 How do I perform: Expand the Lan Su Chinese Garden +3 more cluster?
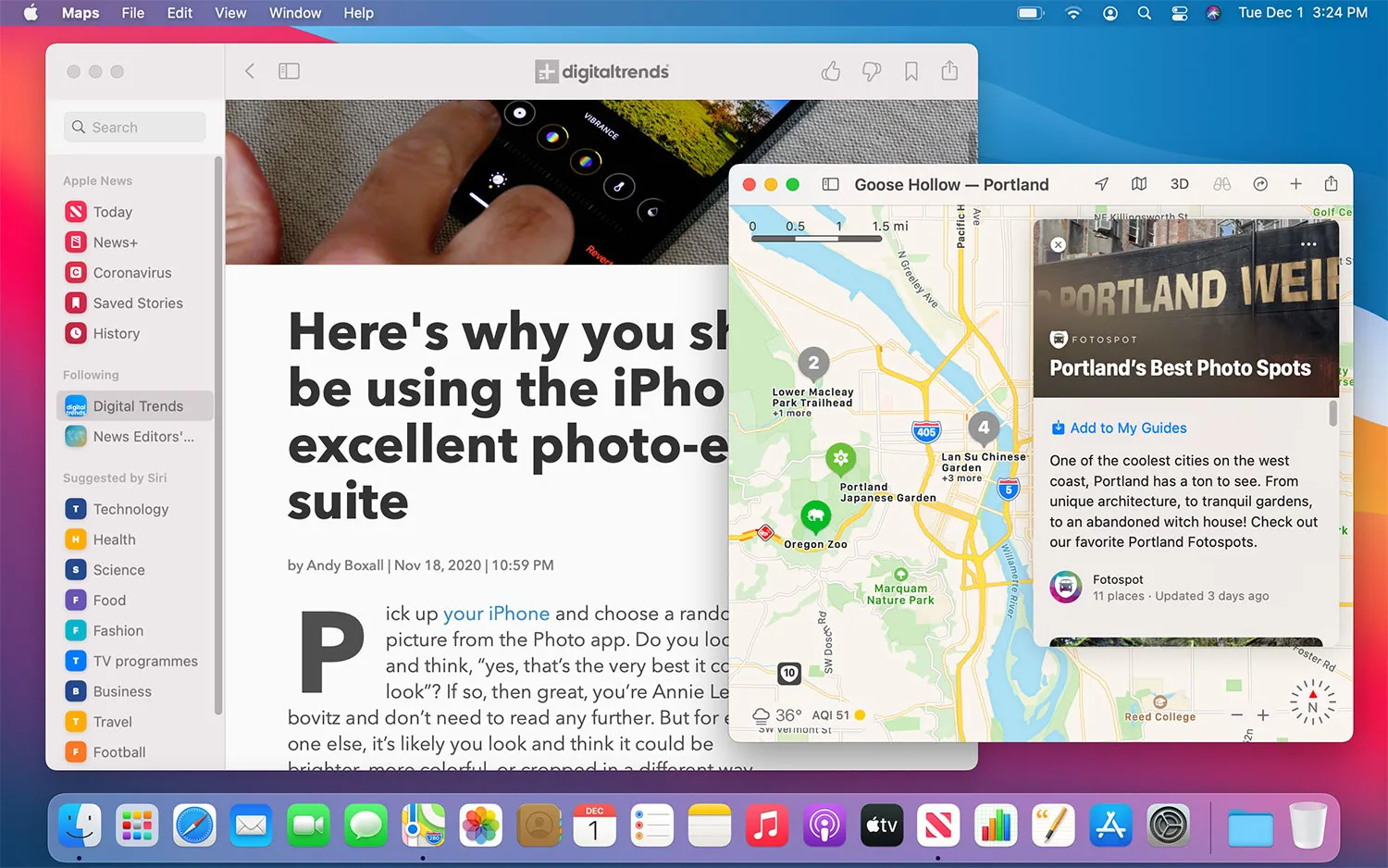pyautogui.click(x=984, y=428)
